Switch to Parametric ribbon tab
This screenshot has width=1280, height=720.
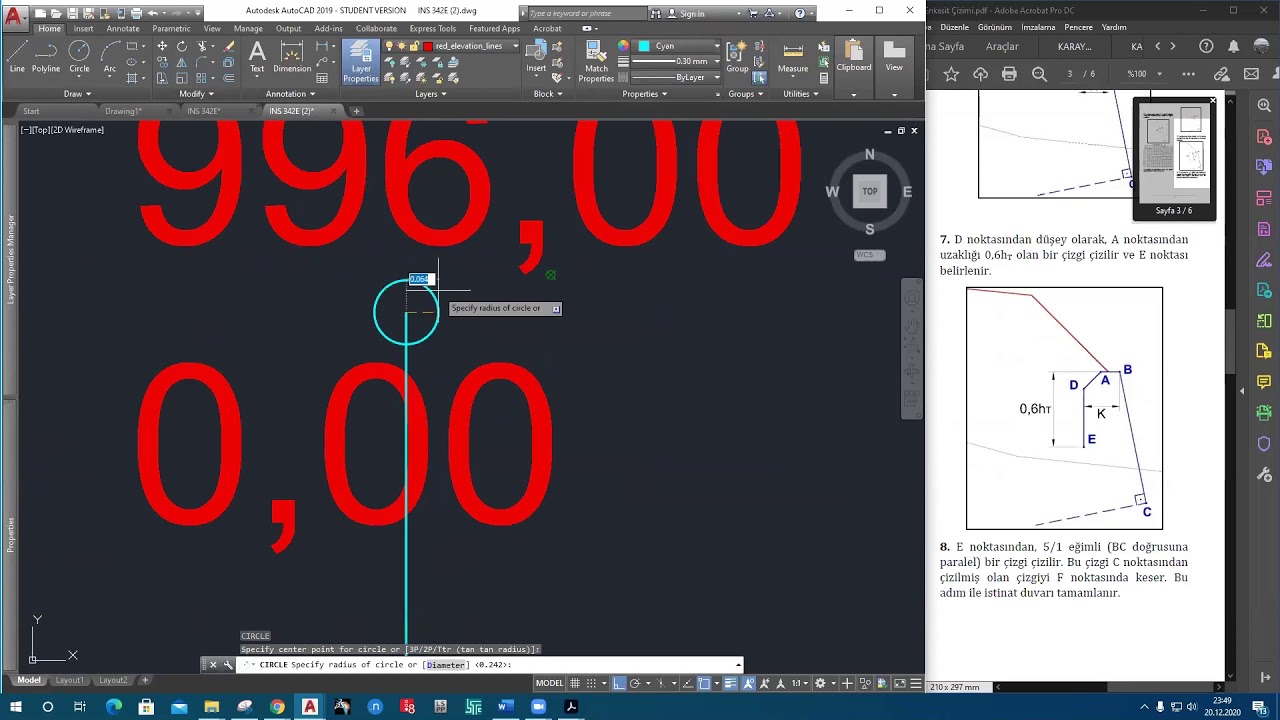click(171, 28)
